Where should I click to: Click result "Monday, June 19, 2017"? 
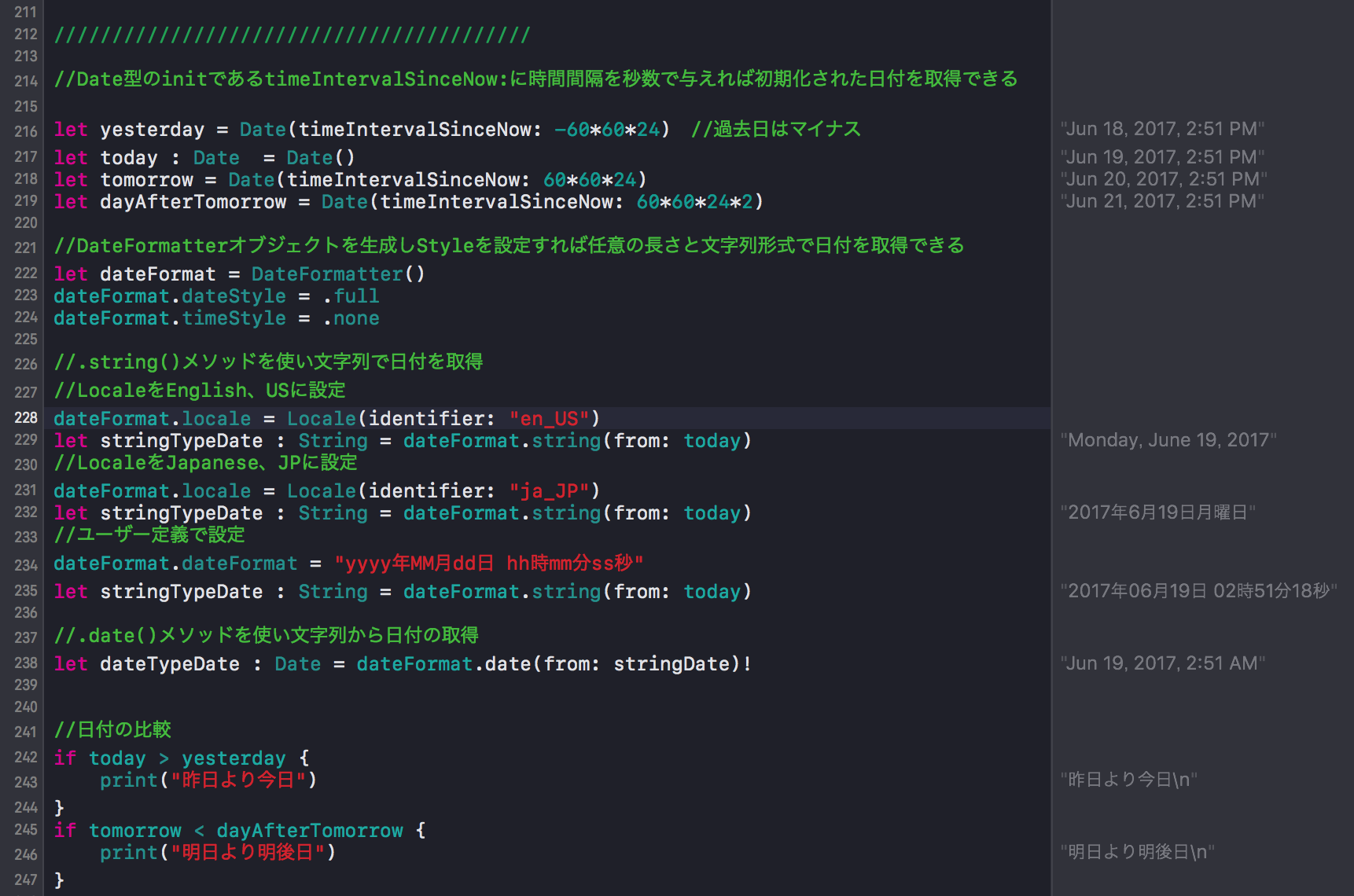coord(1168,440)
